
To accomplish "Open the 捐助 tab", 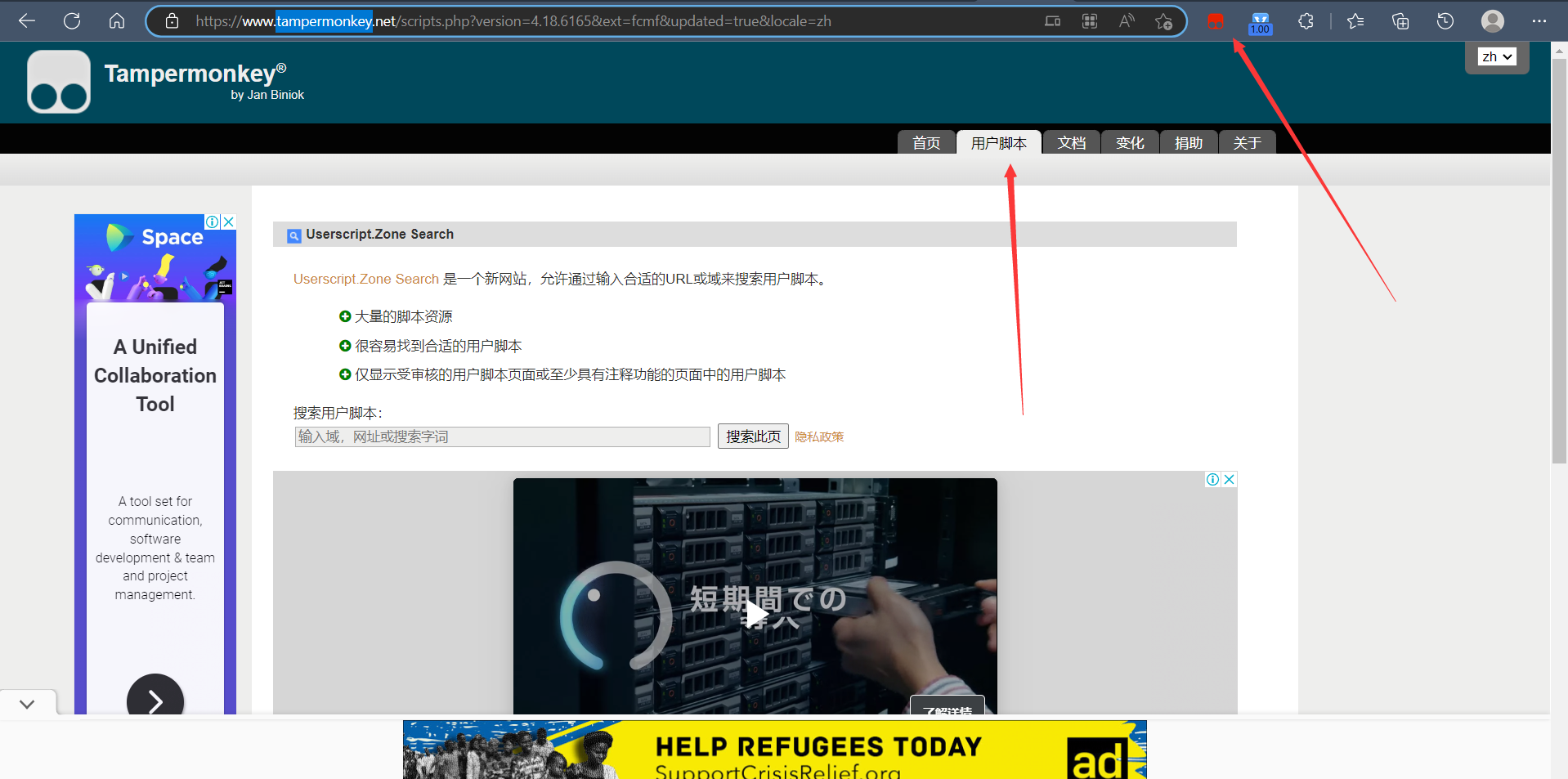I will [x=1189, y=142].
